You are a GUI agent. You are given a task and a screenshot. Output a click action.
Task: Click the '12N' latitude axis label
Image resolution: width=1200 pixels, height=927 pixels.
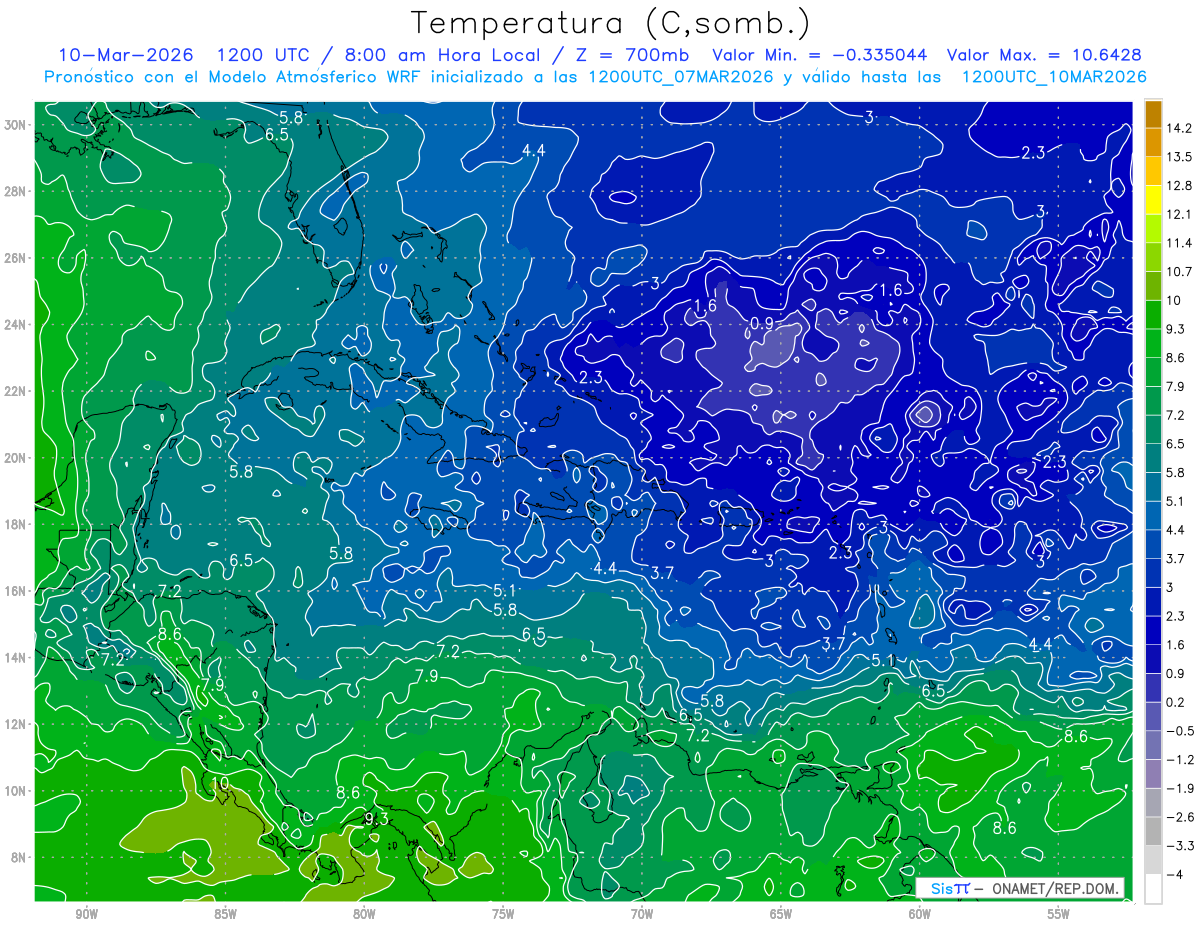17,724
